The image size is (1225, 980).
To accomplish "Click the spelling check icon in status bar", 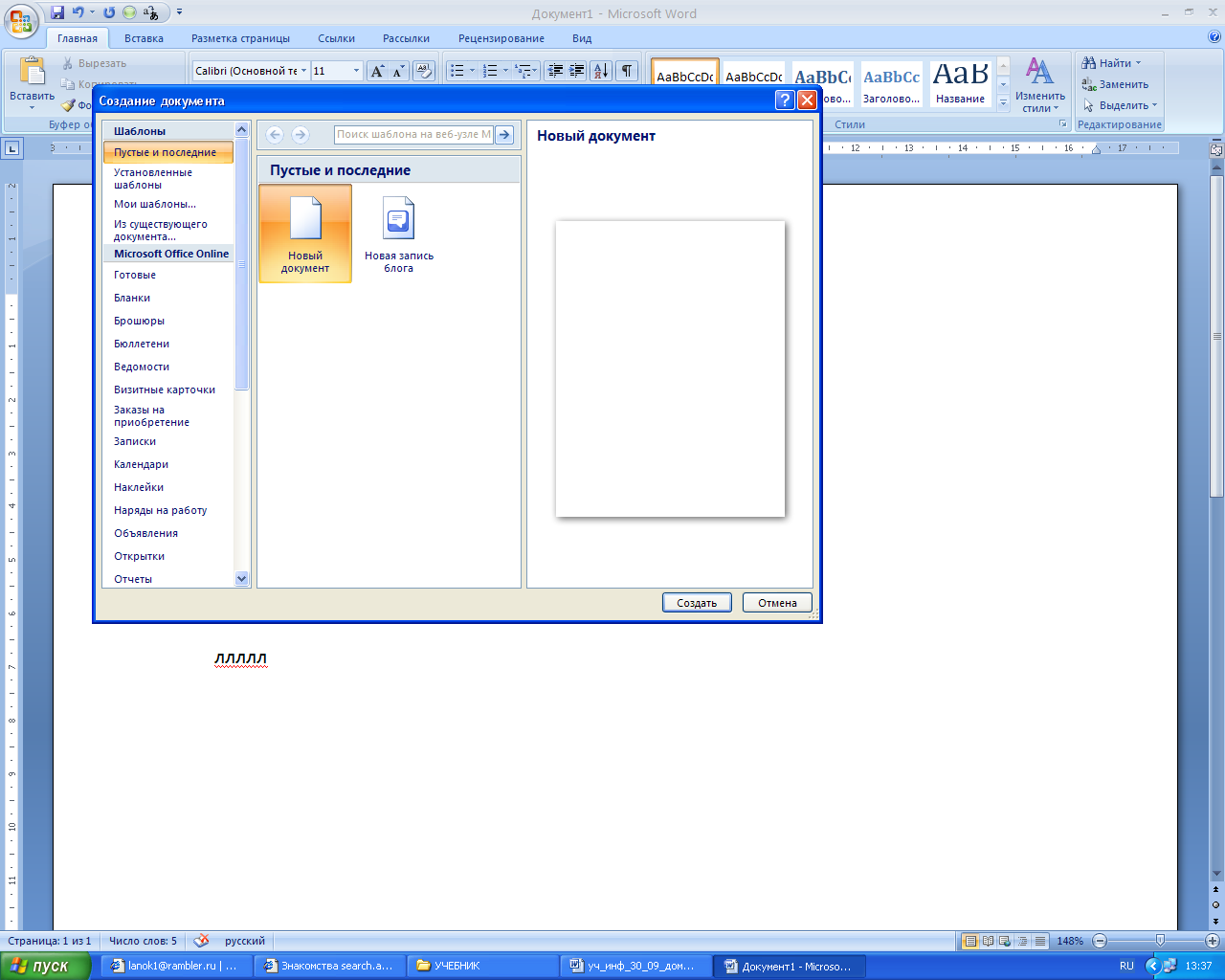I will pos(201,941).
